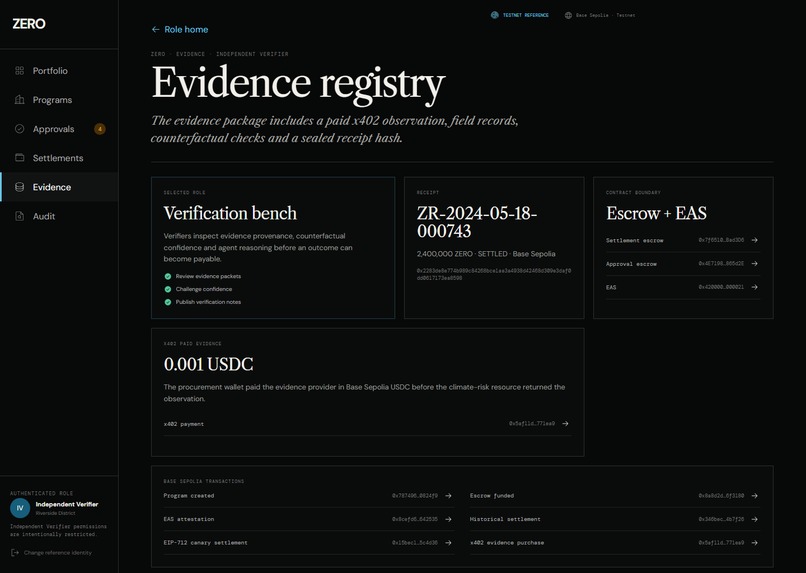Image resolution: width=806 pixels, height=573 pixels.
Task: Click EAS attestation hash 0x8cefd6…642535
Action: point(415,520)
